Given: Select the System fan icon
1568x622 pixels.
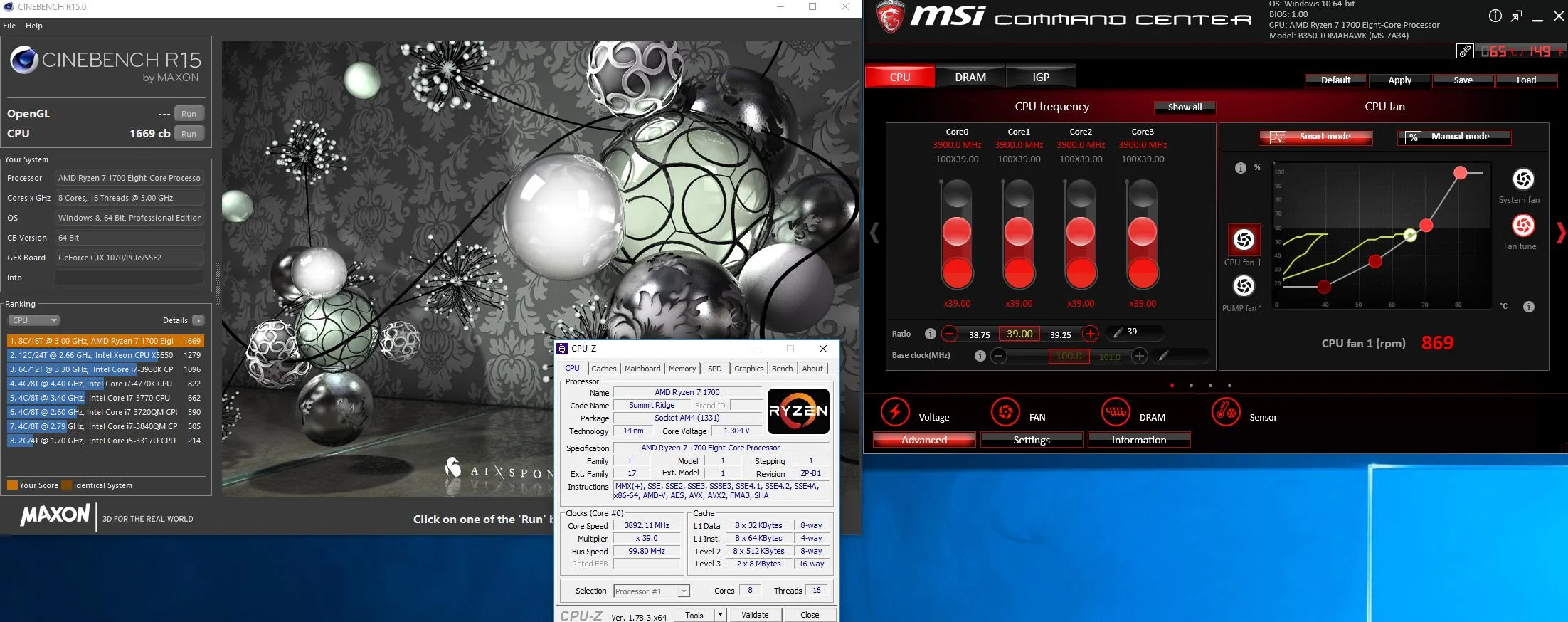Looking at the screenshot, I should (1523, 179).
